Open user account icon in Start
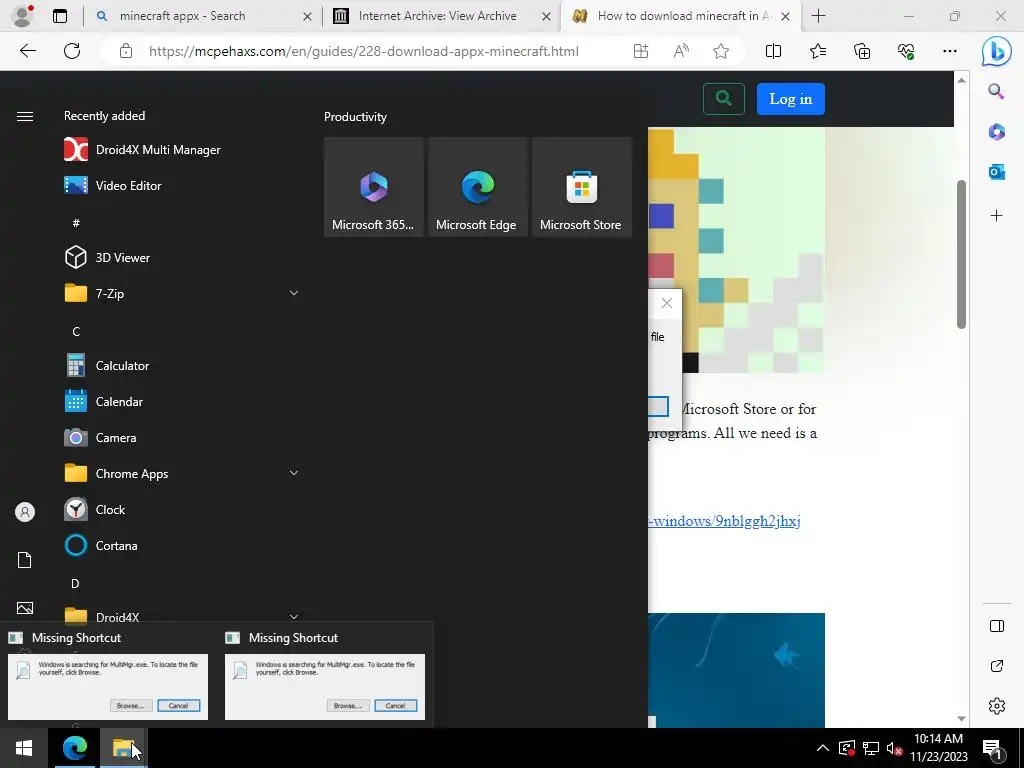The width and height of the screenshot is (1024, 768). pos(25,512)
